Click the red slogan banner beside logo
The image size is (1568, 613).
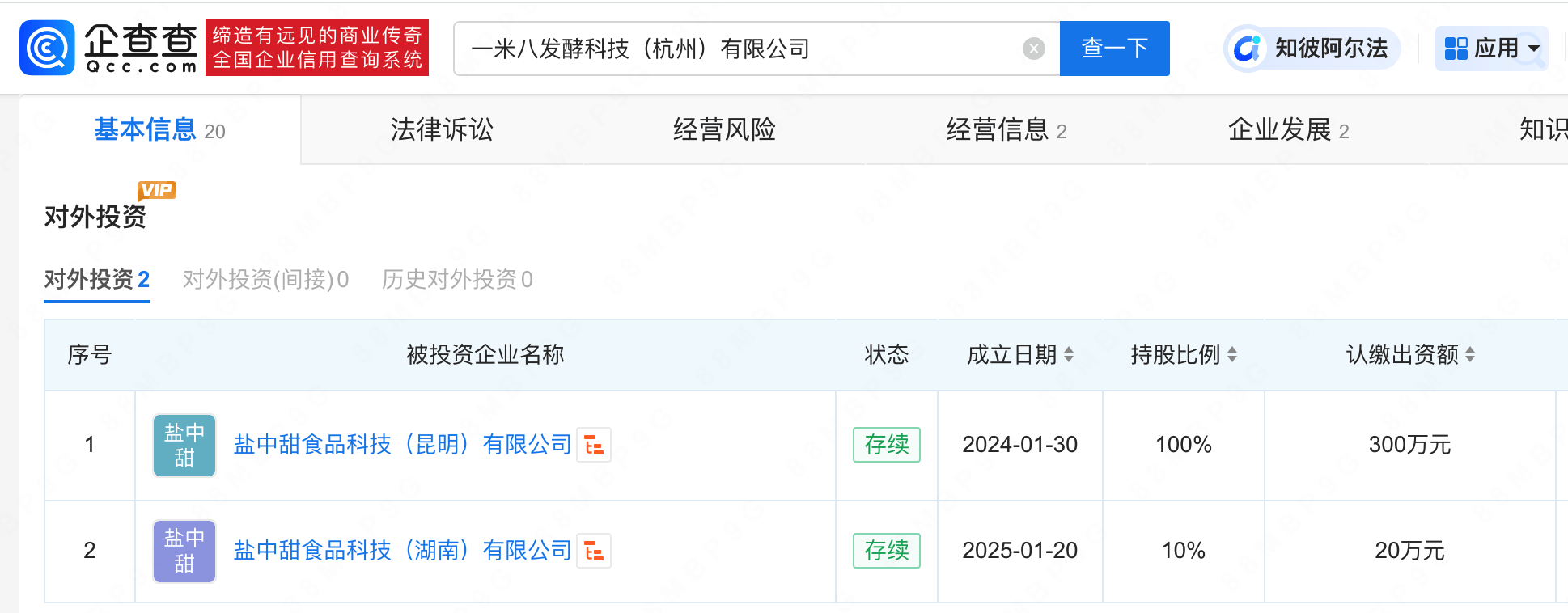317,48
